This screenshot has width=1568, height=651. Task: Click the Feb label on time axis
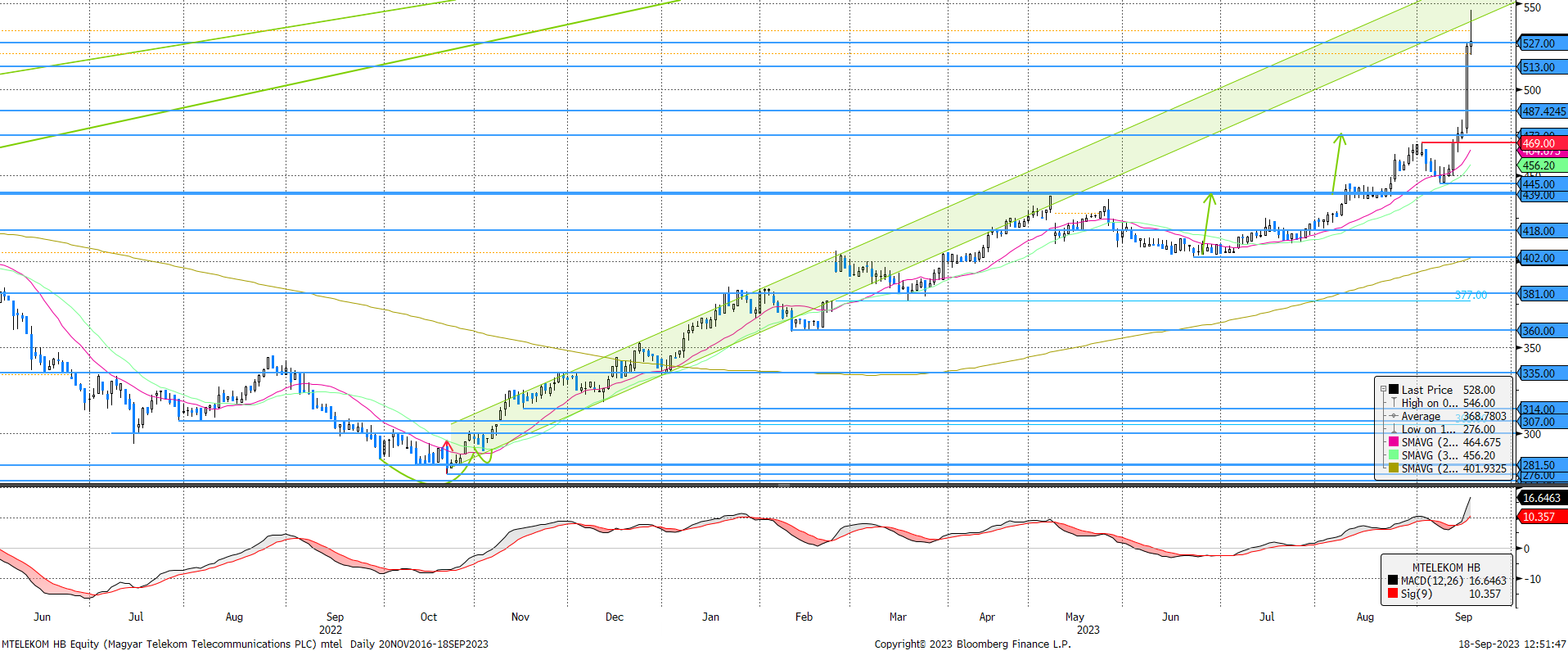[804, 617]
